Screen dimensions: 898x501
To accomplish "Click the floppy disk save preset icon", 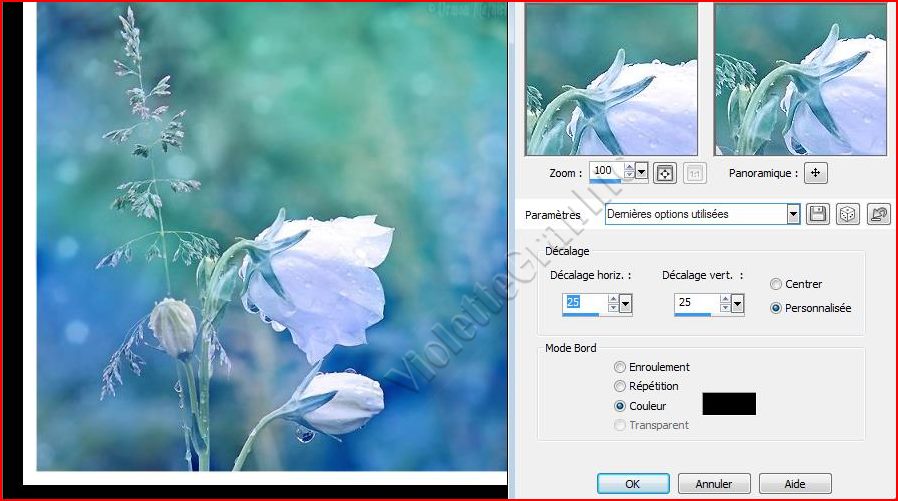I will [x=818, y=214].
